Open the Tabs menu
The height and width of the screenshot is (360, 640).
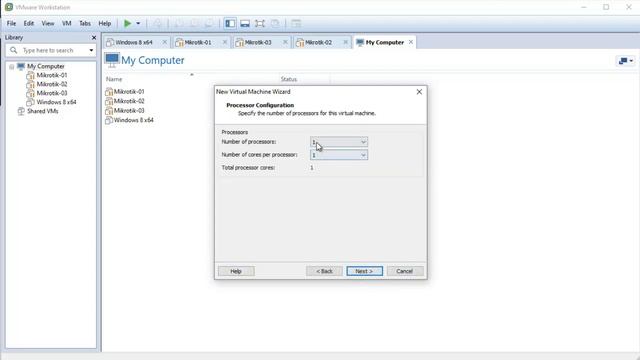pyautogui.click(x=85, y=24)
